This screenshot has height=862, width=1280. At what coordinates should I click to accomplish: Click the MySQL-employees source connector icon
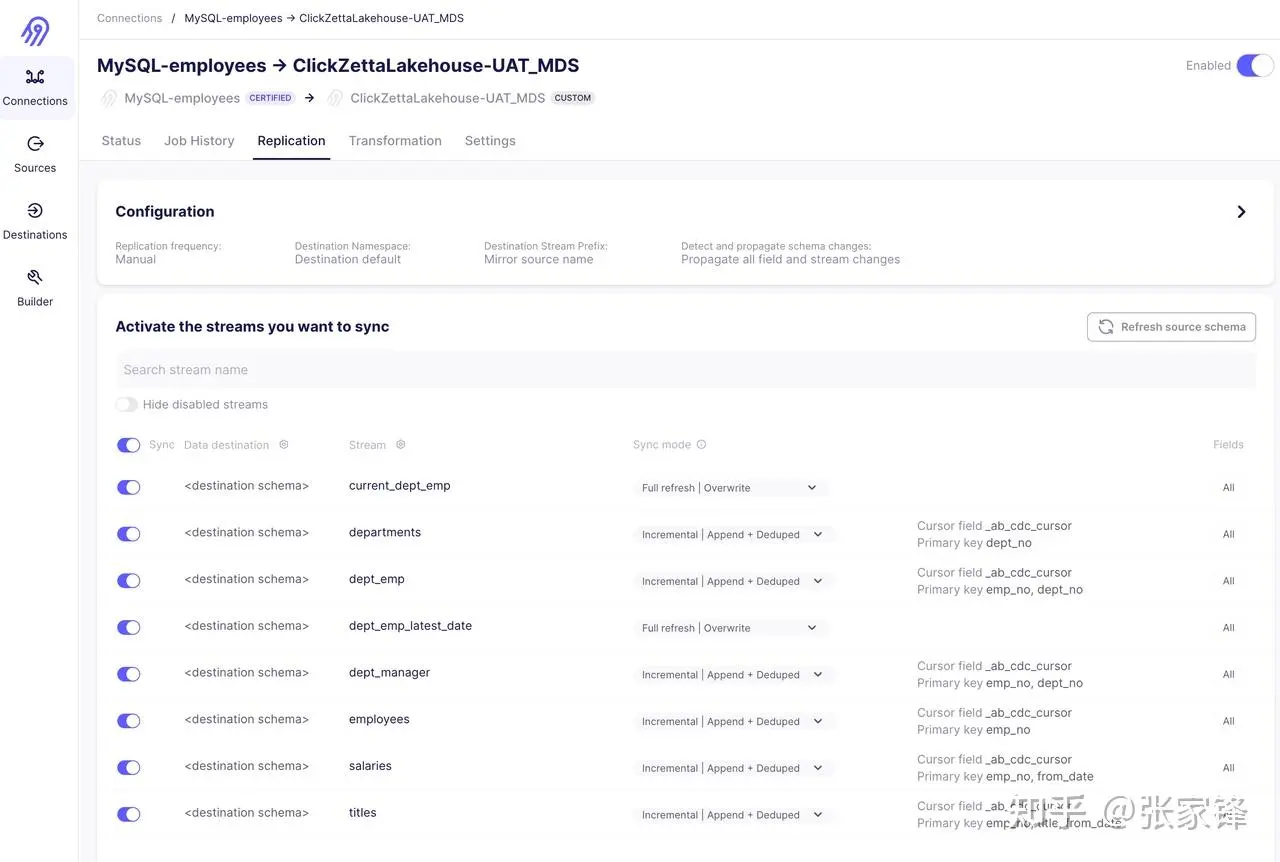pos(109,98)
